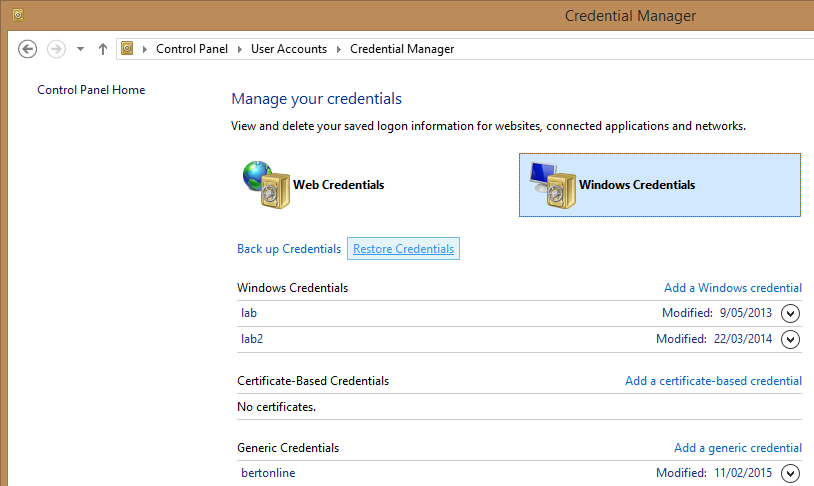The image size is (814, 486).
Task: Expand the lab credential entry chevron
Action: (x=791, y=313)
